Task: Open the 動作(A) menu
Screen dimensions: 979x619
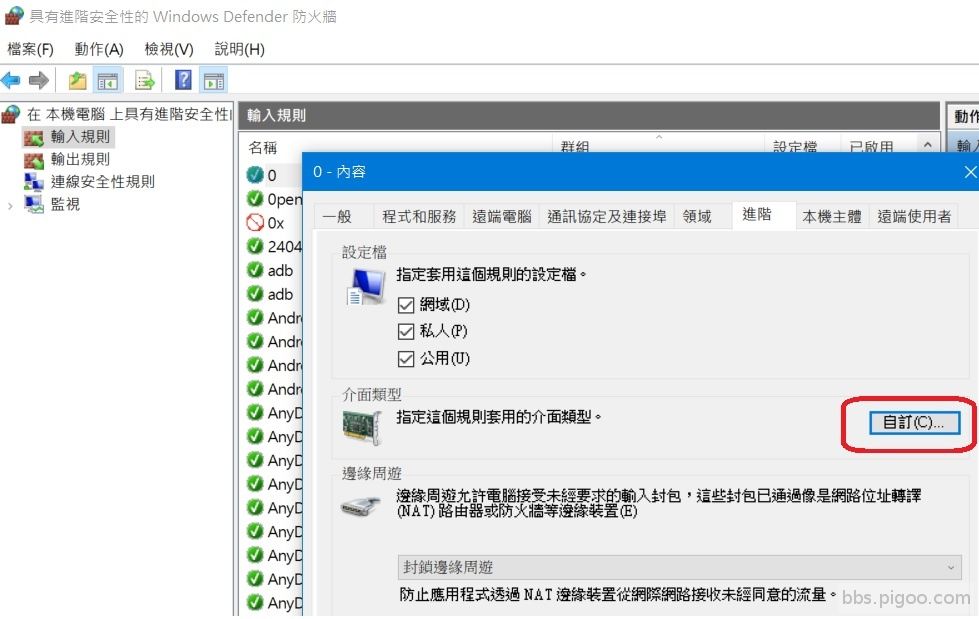Action: coord(99,49)
